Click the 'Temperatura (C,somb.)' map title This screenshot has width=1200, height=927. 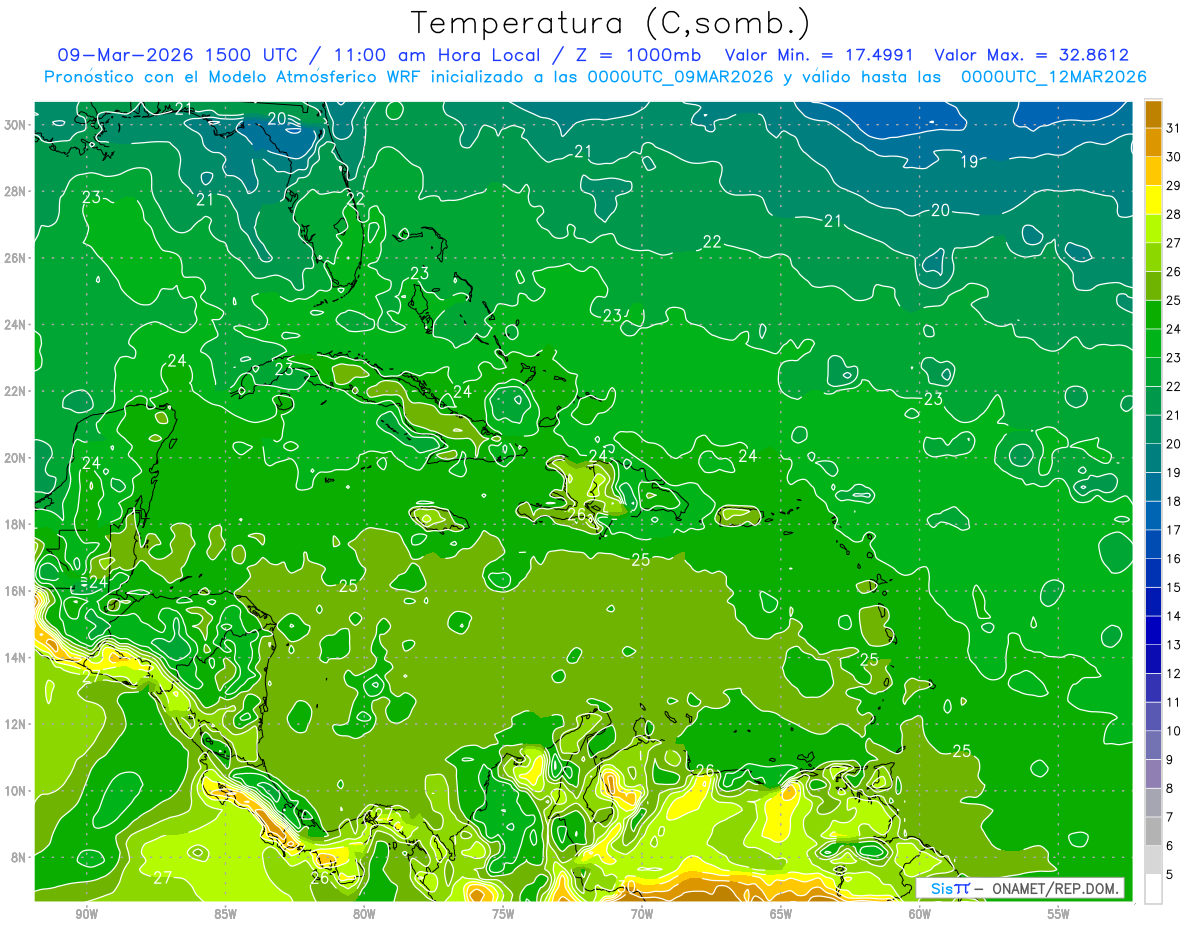[610, 23]
